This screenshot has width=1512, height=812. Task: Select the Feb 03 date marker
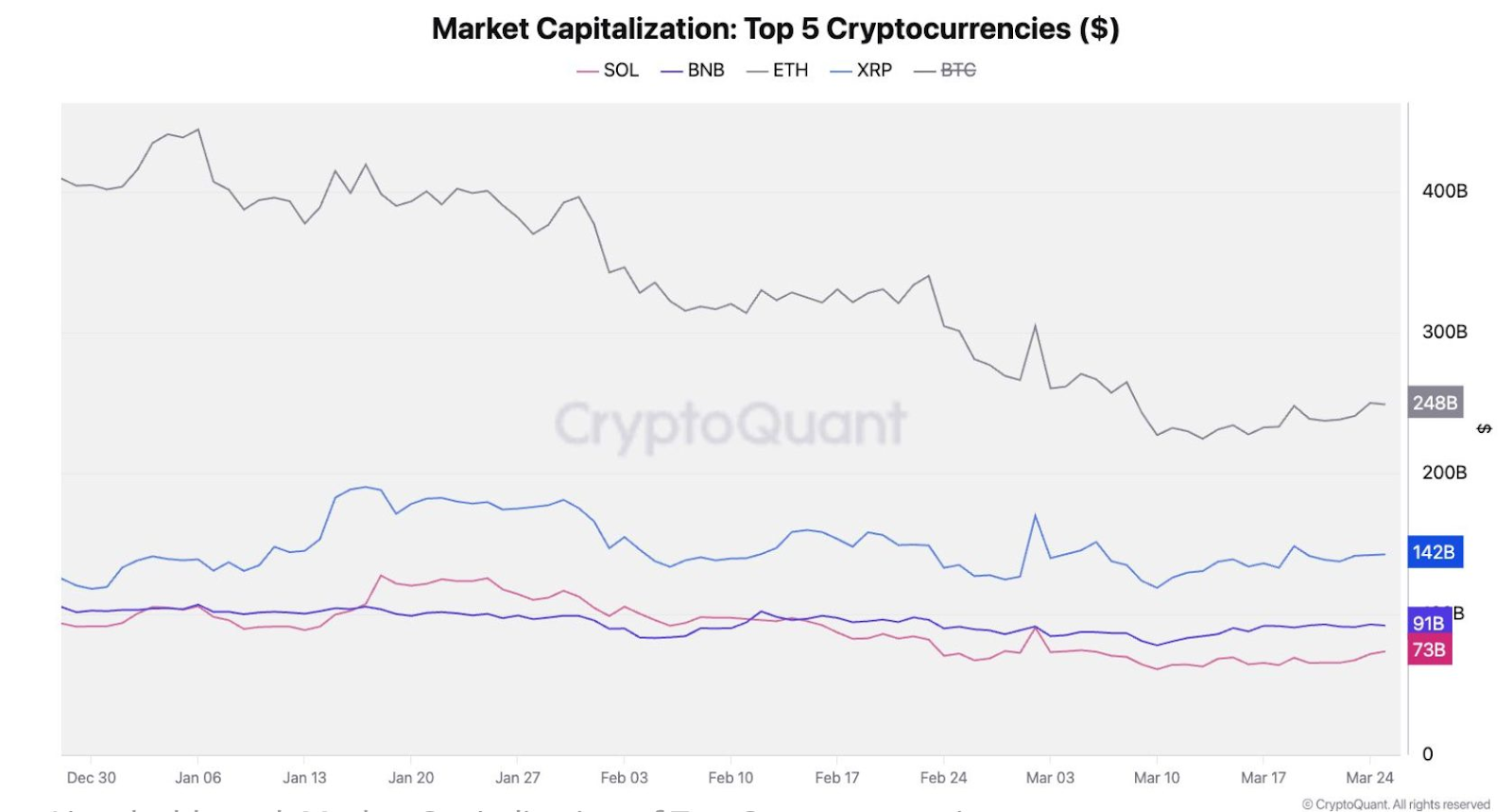pyautogui.click(x=625, y=777)
